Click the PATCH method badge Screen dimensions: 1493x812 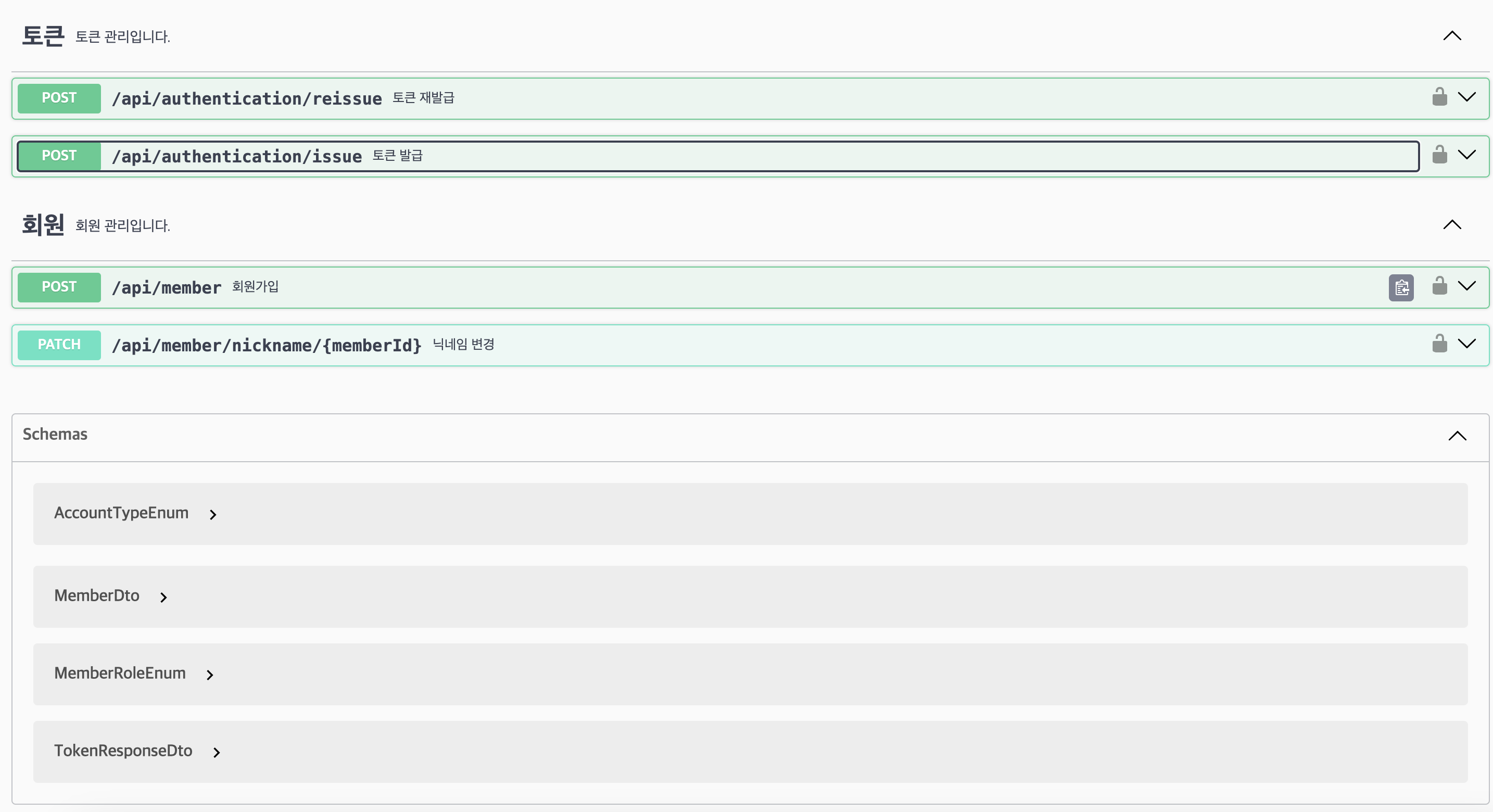[59, 346]
